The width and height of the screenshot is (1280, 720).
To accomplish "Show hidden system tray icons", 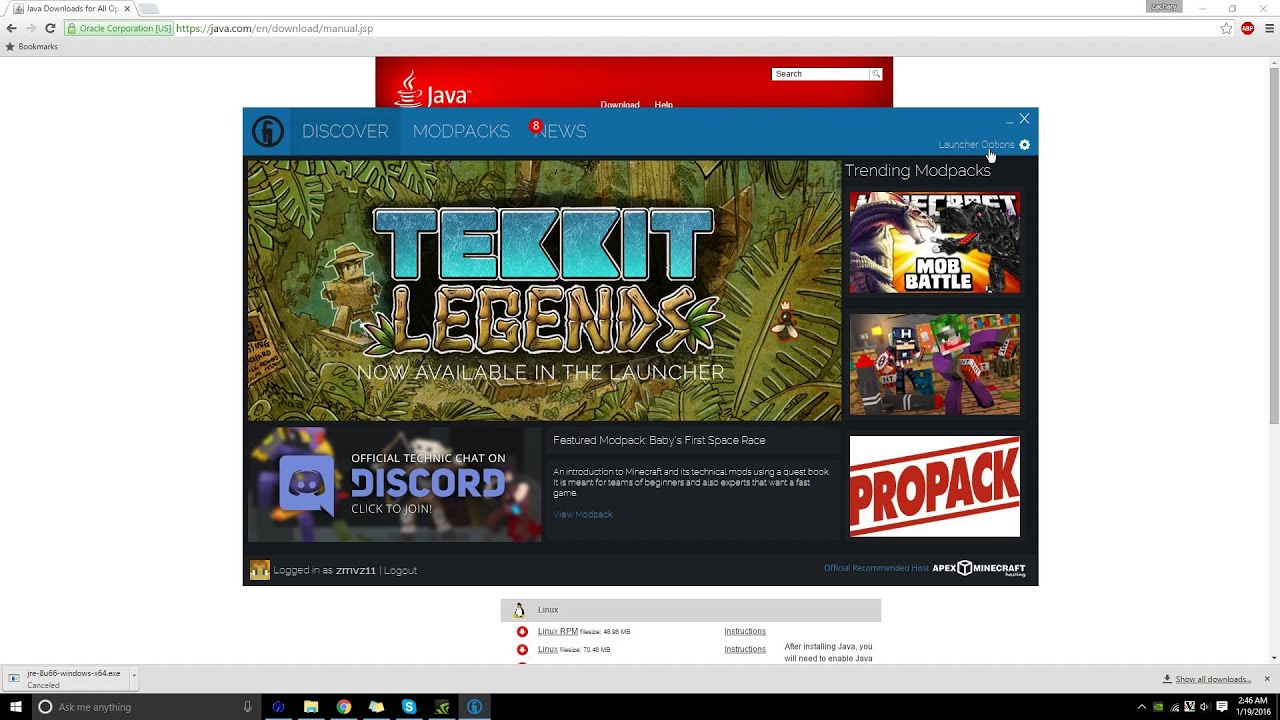I will coord(1141,707).
